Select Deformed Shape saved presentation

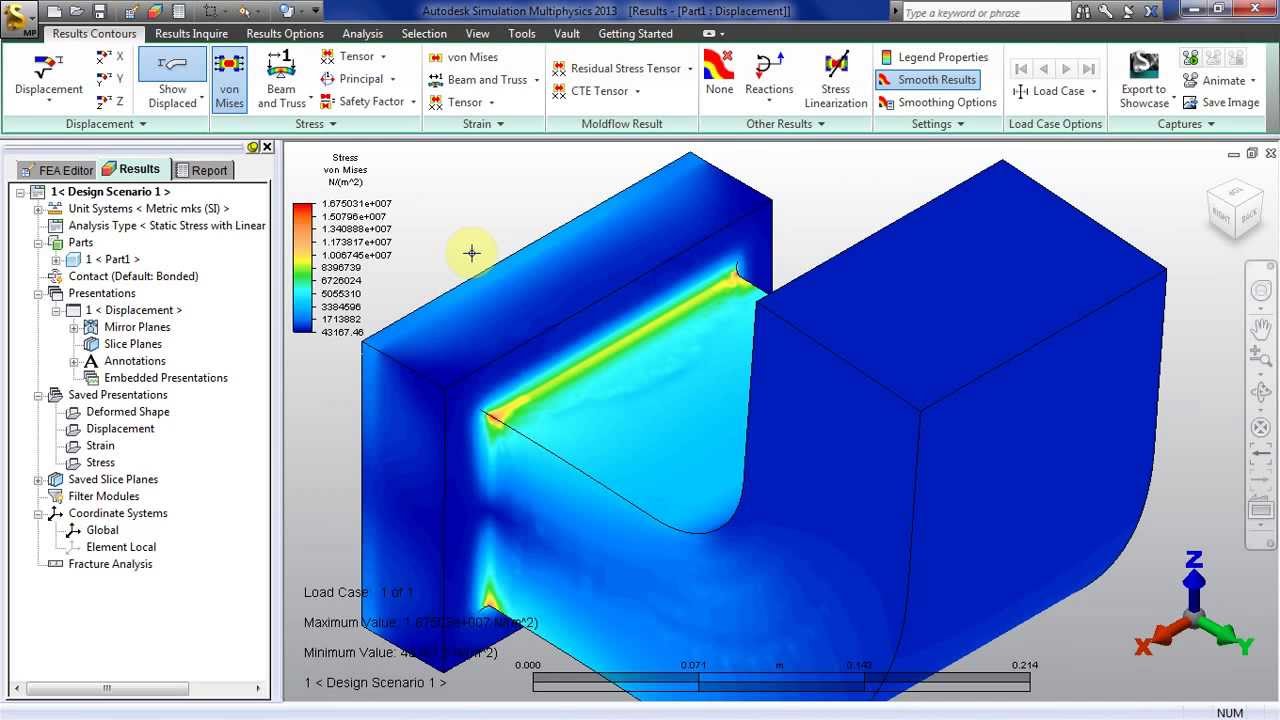[x=127, y=412]
